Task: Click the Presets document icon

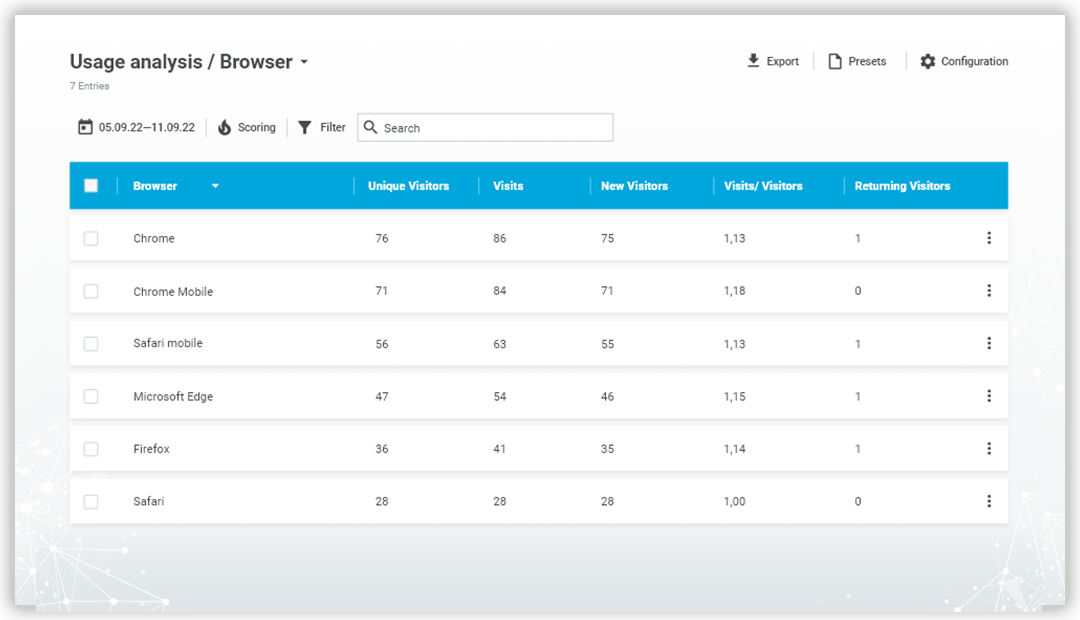Action: click(835, 61)
